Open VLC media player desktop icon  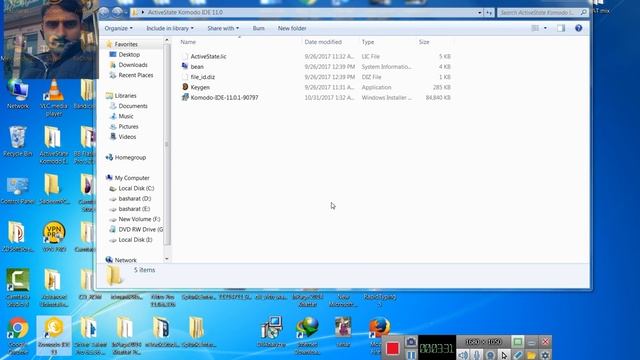[x=54, y=97]
